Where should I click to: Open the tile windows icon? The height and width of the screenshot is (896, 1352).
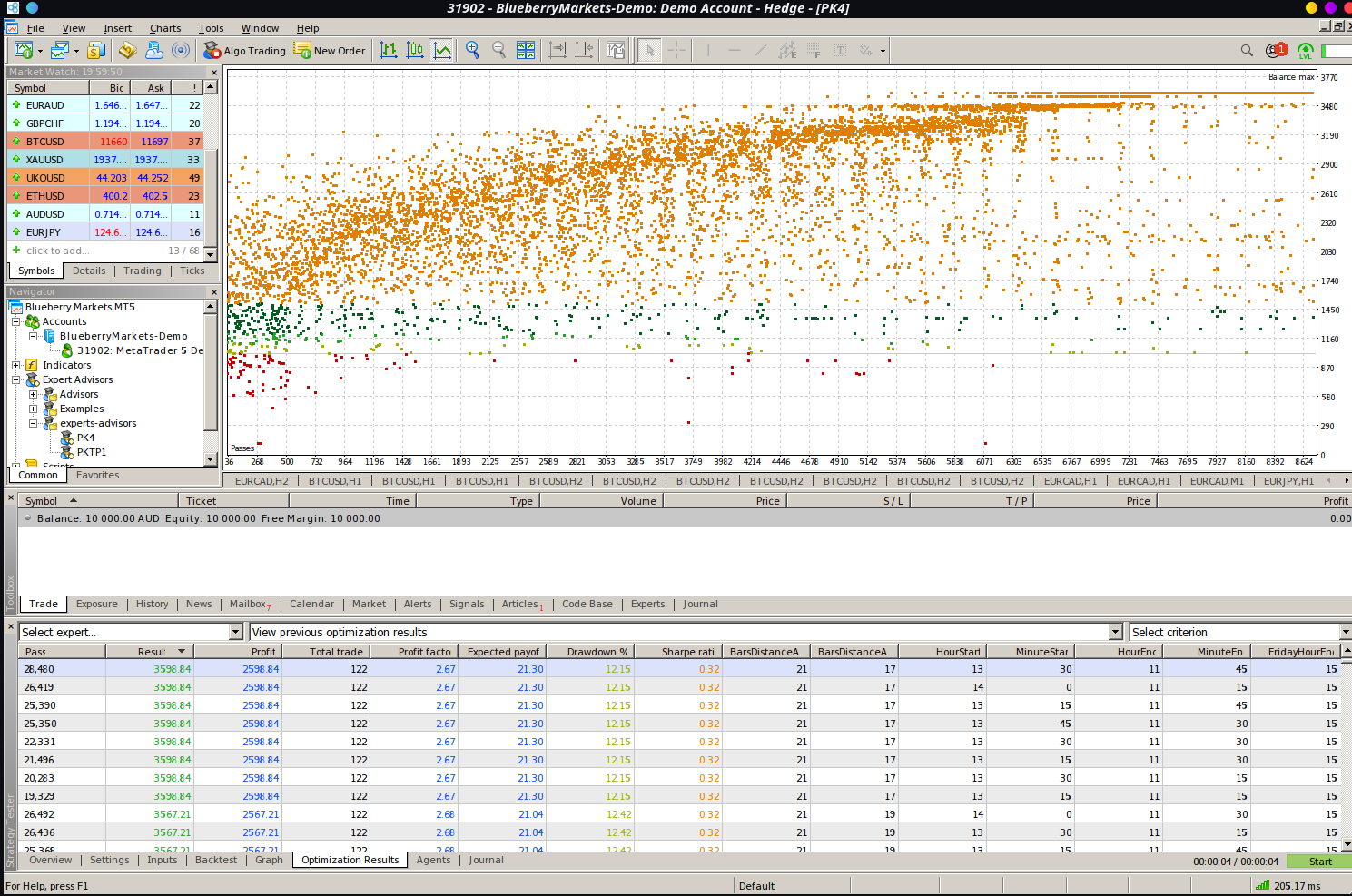click(526, 50)
